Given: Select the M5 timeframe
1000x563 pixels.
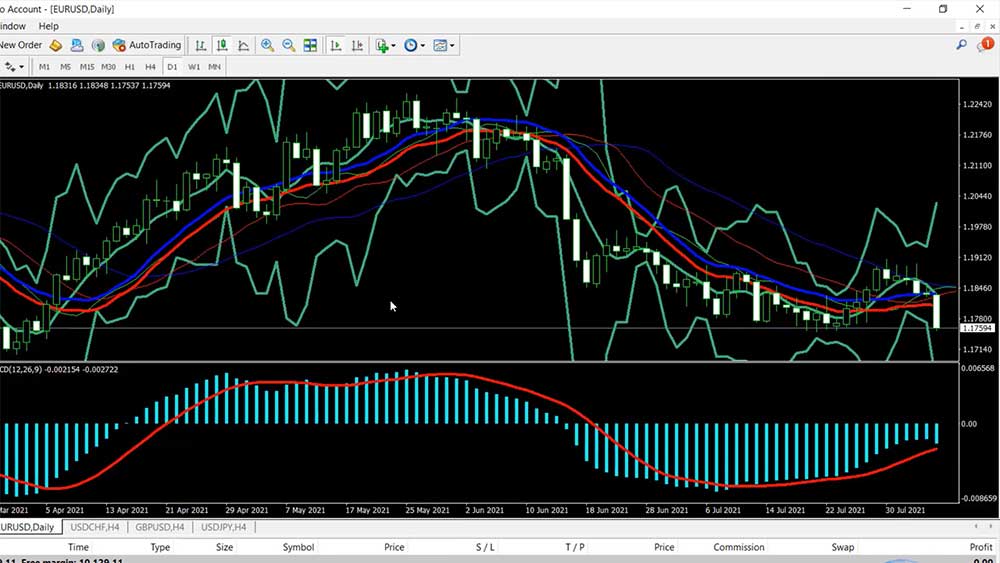Looking at the screenshot, I should tap(66, 66).
